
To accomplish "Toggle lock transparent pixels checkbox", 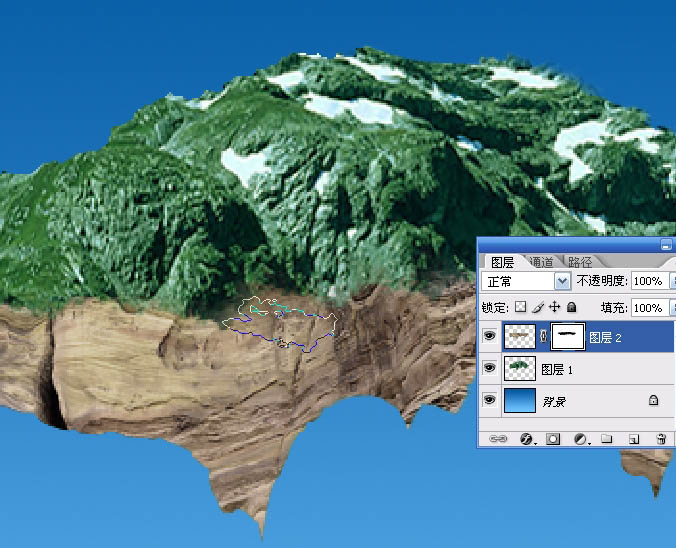I will pos(521,307).
